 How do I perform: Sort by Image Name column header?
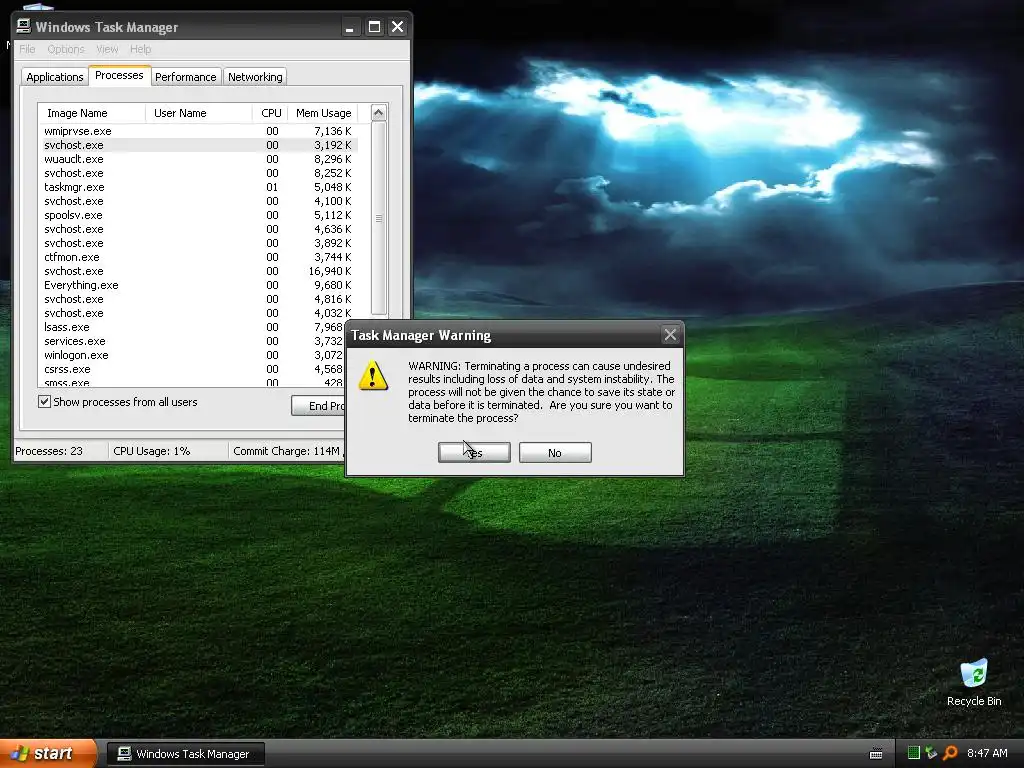(91, 113)
